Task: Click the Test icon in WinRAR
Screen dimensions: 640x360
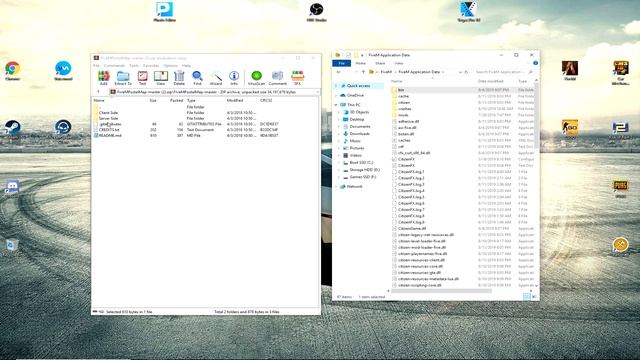Action: [142, 78]
